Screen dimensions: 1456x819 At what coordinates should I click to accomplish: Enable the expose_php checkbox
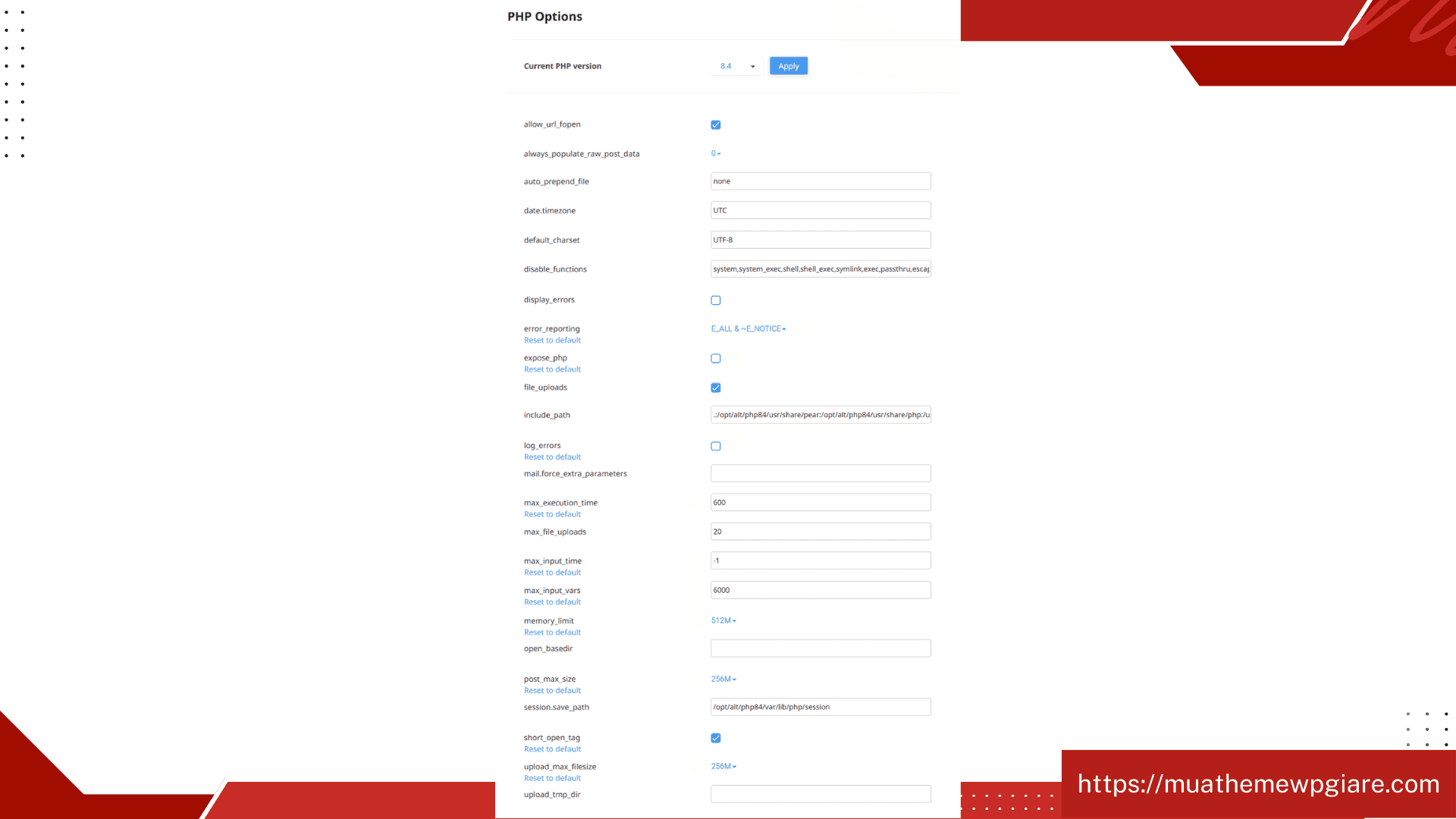tap(715, 359)
